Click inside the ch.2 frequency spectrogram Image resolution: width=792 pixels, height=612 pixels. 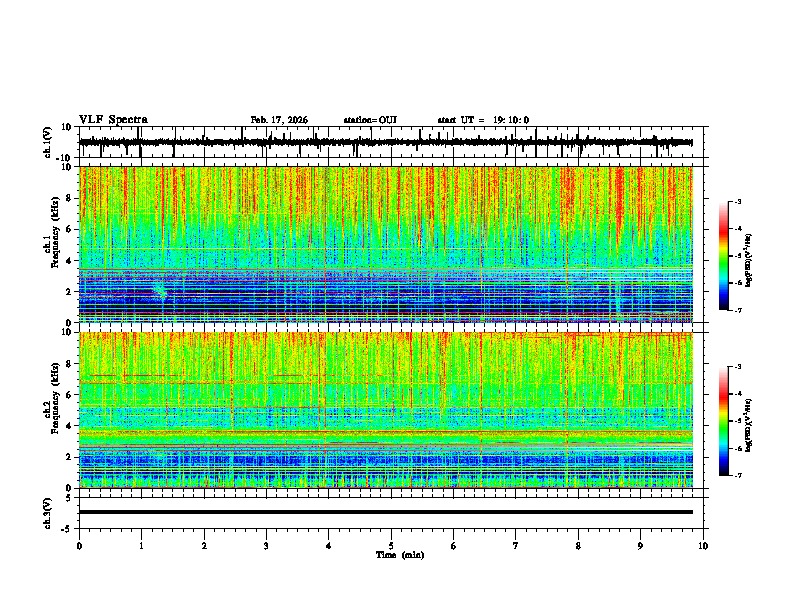click(386, 410)
